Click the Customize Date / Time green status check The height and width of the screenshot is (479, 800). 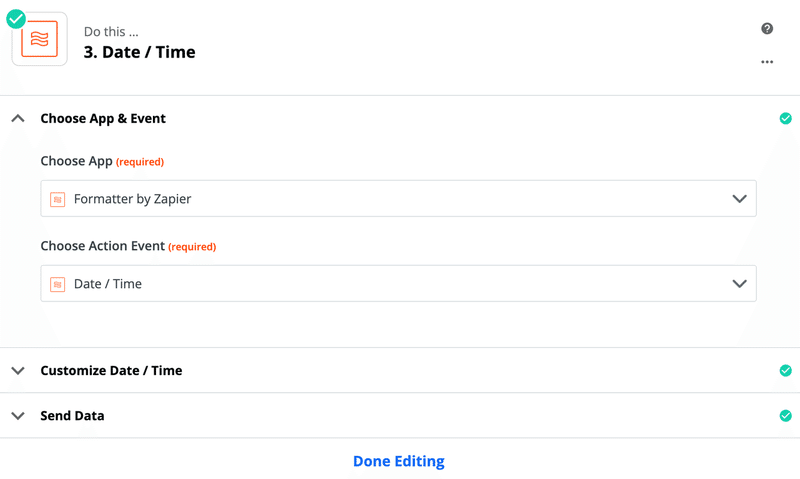click(x=785, y=370)
